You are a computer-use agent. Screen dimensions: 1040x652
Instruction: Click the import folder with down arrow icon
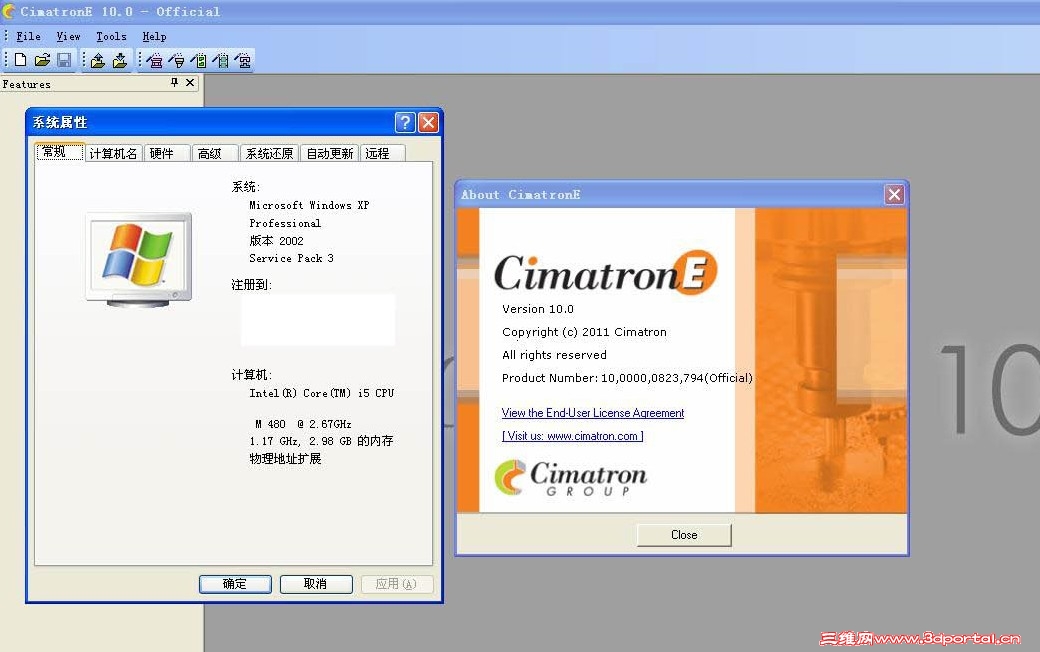120,61
